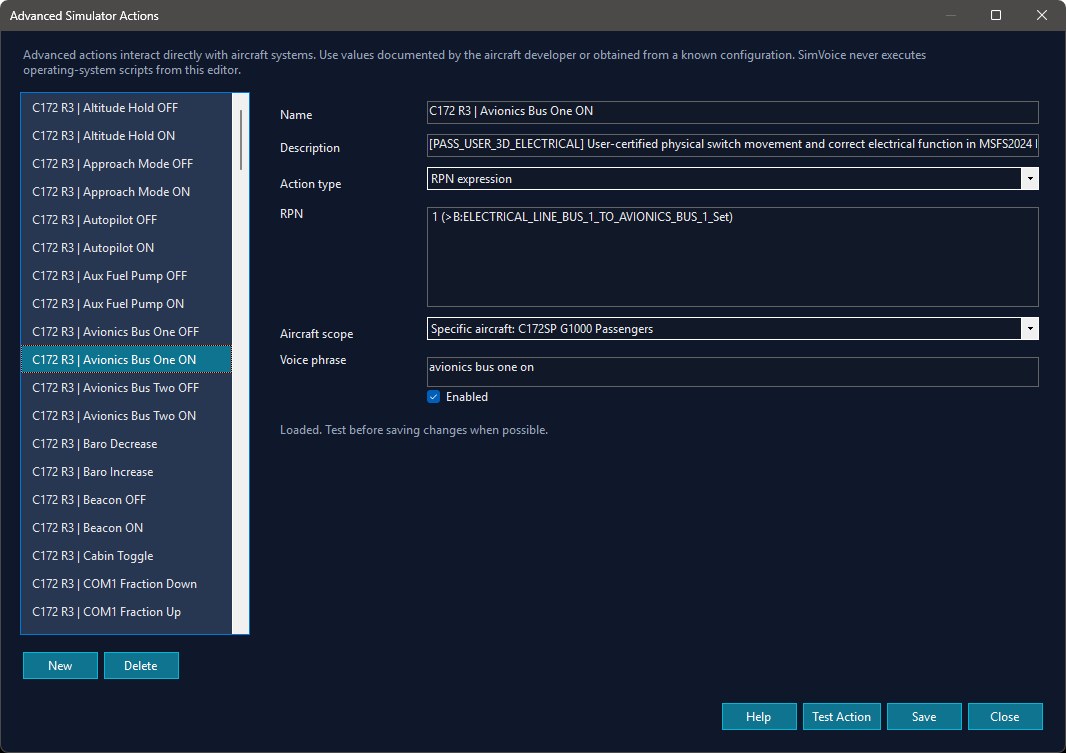1066x753 pixels.
Task: Click inside the RPN expression box
Action: [732, 257]
